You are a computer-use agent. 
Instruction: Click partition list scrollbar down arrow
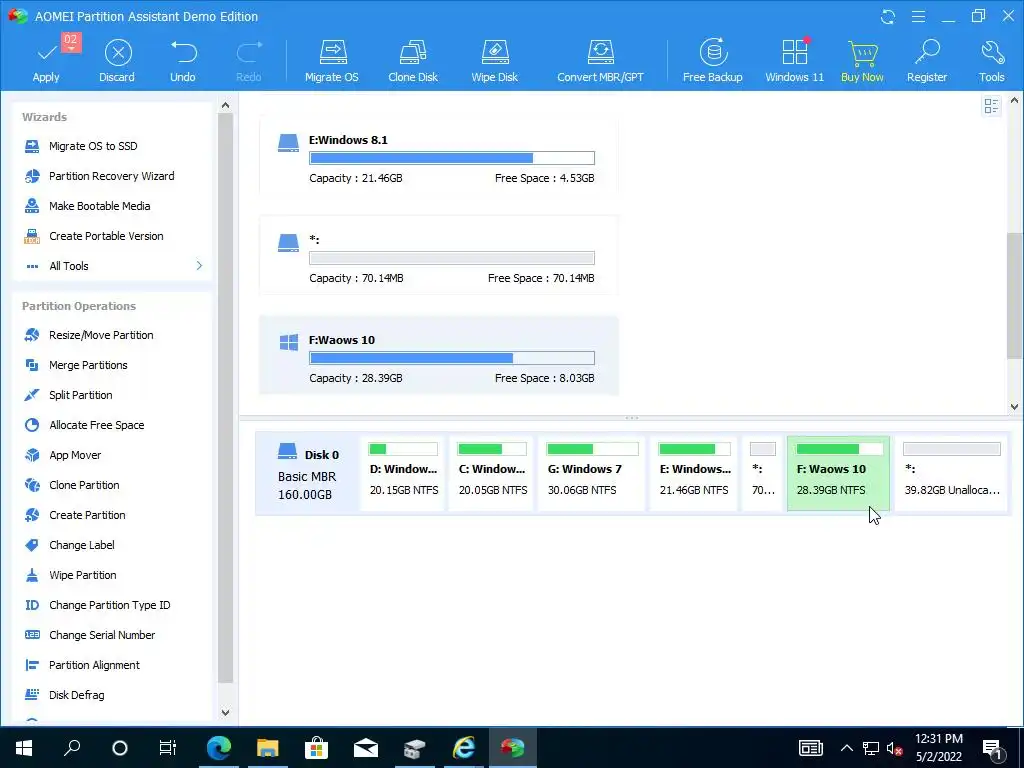click(1014, 406)
